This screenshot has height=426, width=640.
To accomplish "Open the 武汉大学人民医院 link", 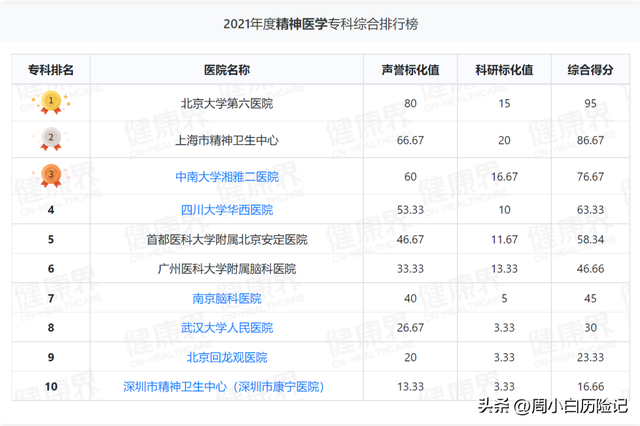I will click(227, 328).
